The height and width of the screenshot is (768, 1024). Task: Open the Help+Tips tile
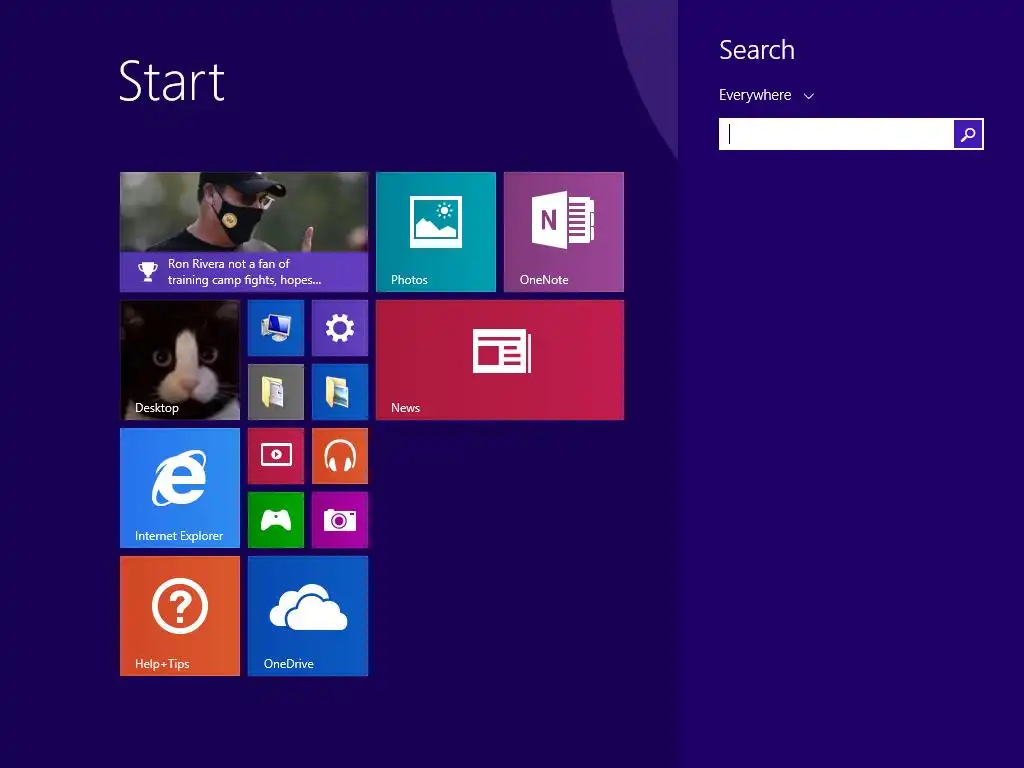coord(180,616)
